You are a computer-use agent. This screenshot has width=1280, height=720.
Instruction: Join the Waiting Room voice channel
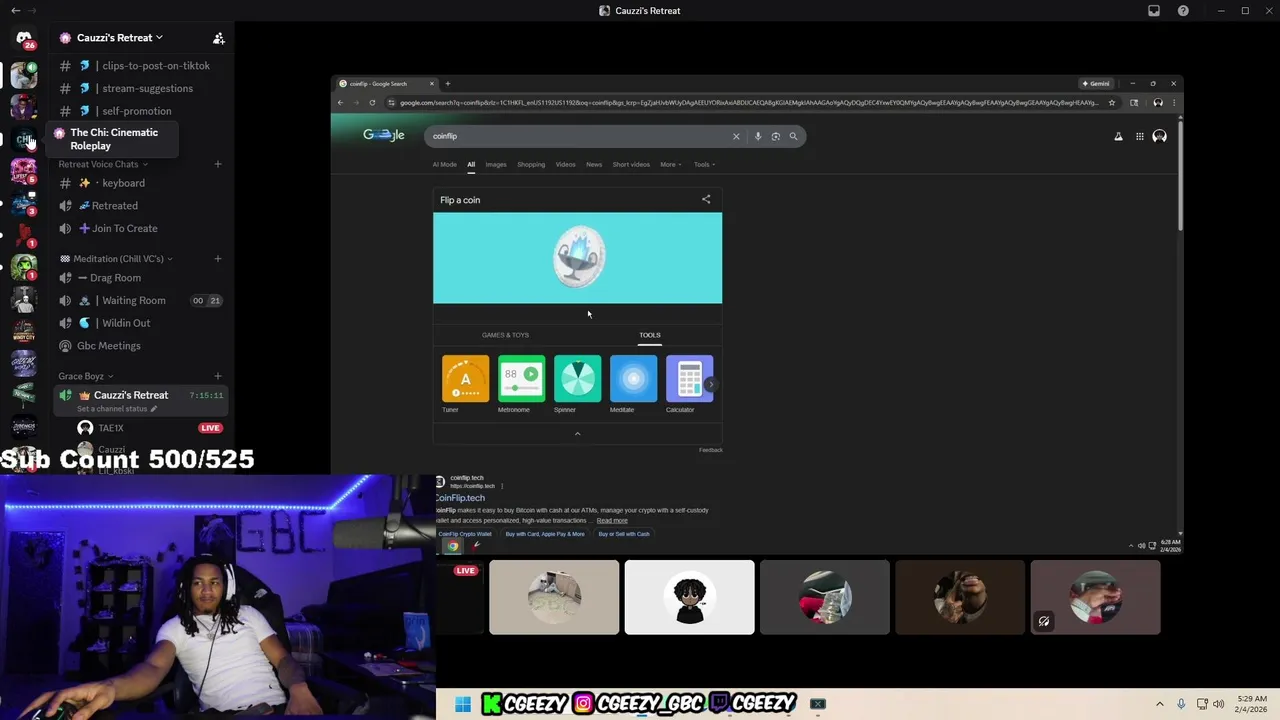142,300
